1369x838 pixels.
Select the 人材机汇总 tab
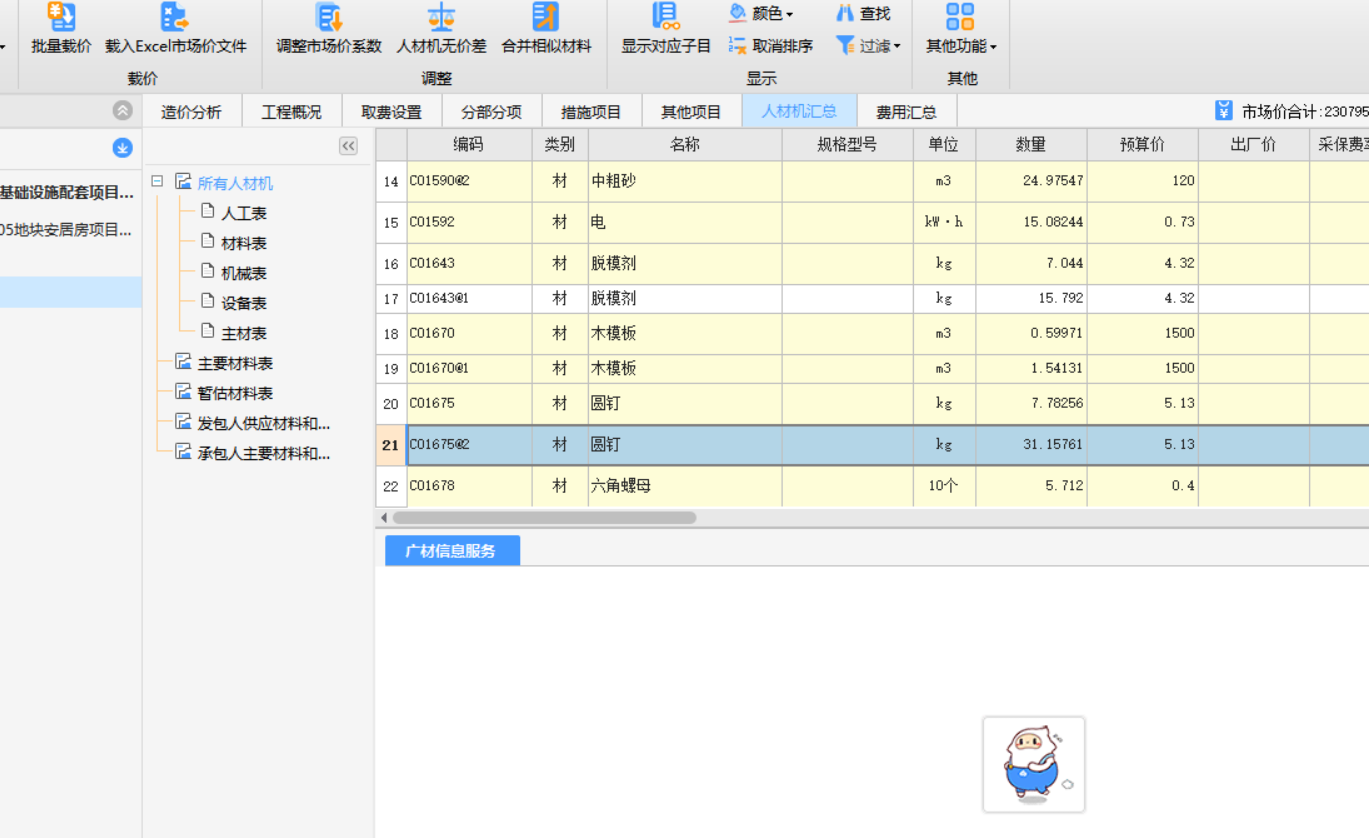799,111
